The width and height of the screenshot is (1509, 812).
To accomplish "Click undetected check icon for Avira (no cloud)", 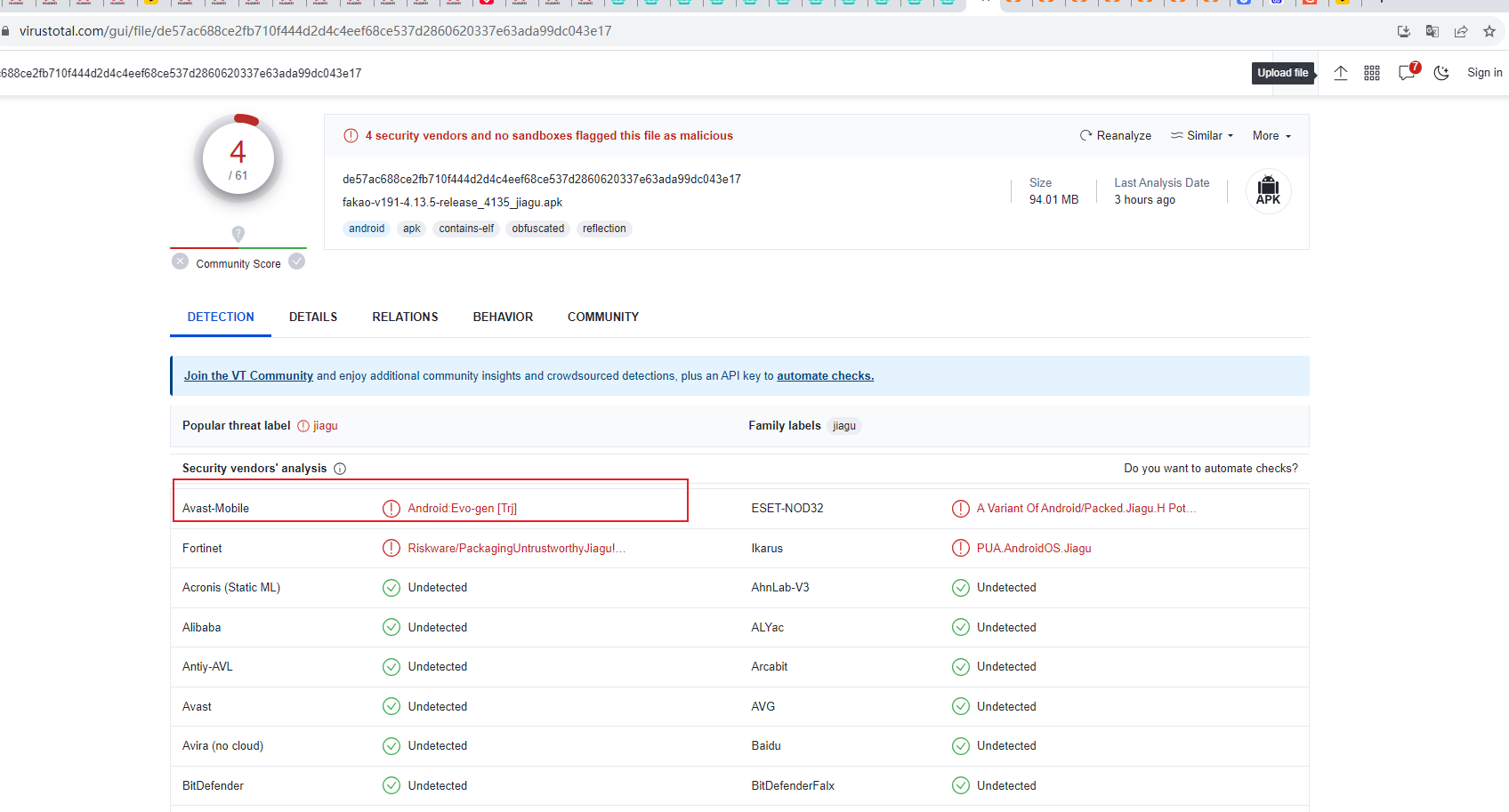I will pyautogui.click(x=391, y=746).
